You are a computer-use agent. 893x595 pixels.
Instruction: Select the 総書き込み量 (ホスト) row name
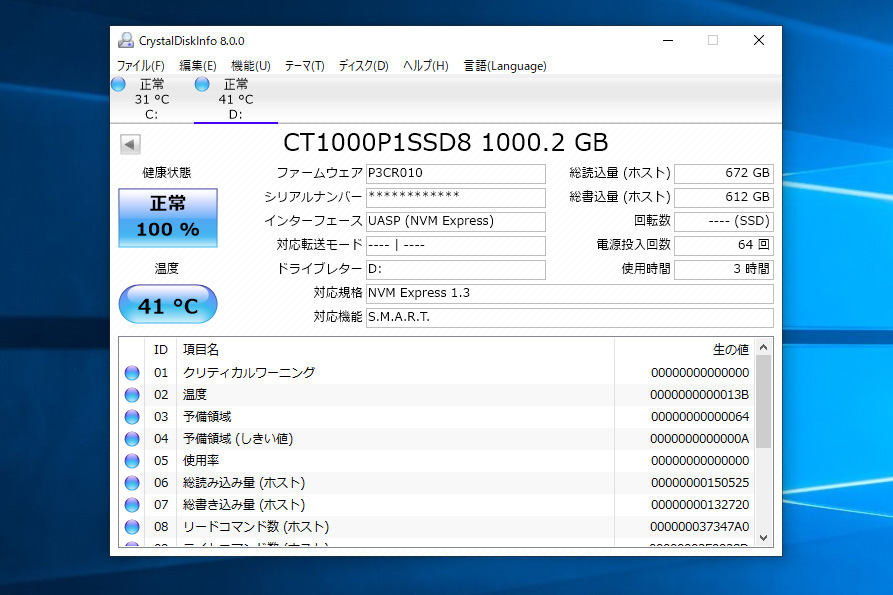(244, 505)
